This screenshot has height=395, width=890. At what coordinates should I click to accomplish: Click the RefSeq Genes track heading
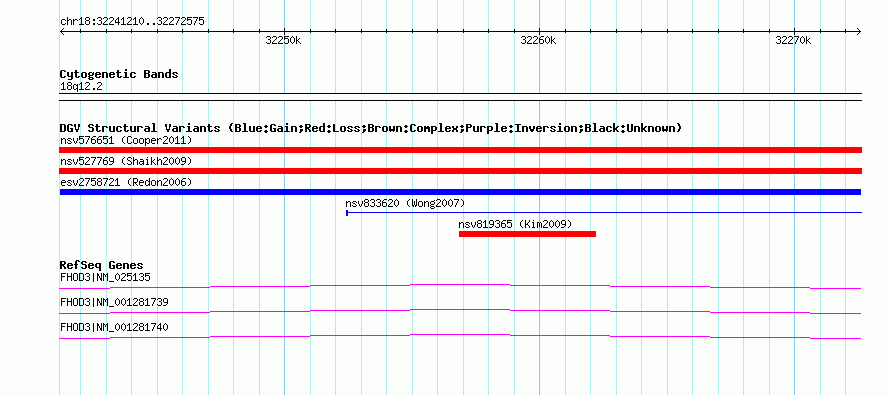[102, 266]
